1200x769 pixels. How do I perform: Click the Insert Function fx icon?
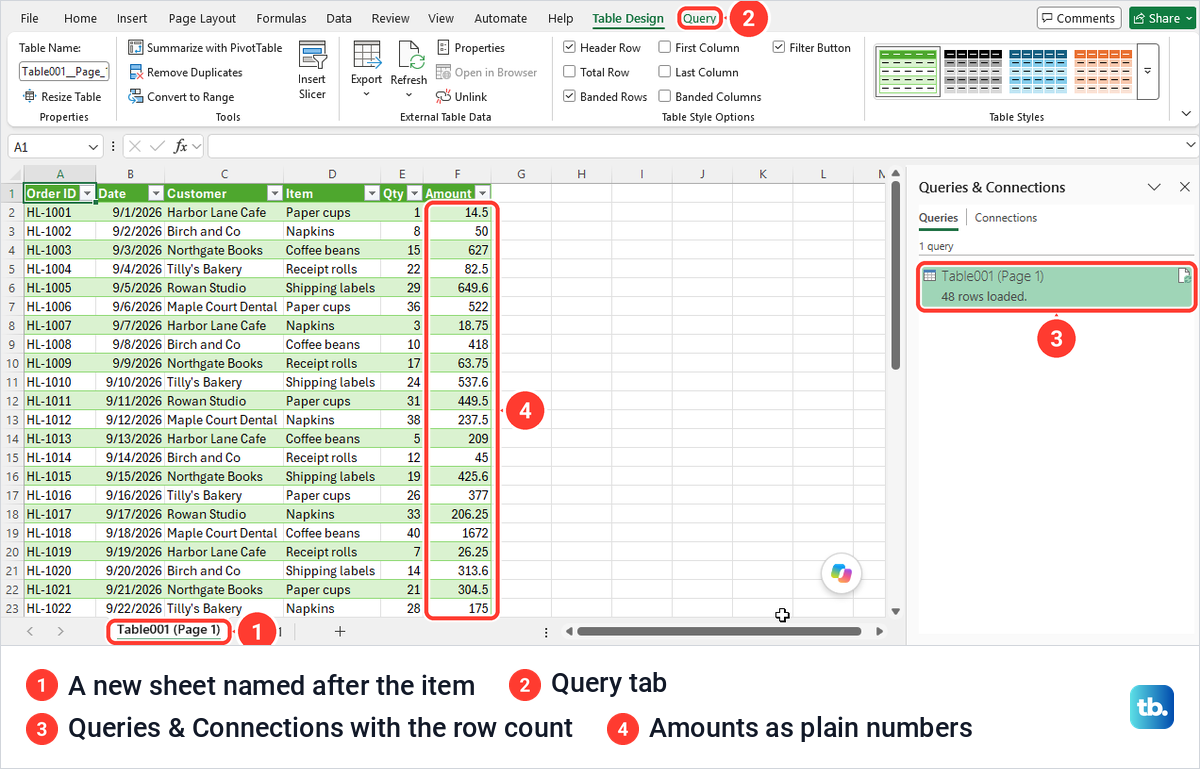pyautogui.click(x=181, y=146)
